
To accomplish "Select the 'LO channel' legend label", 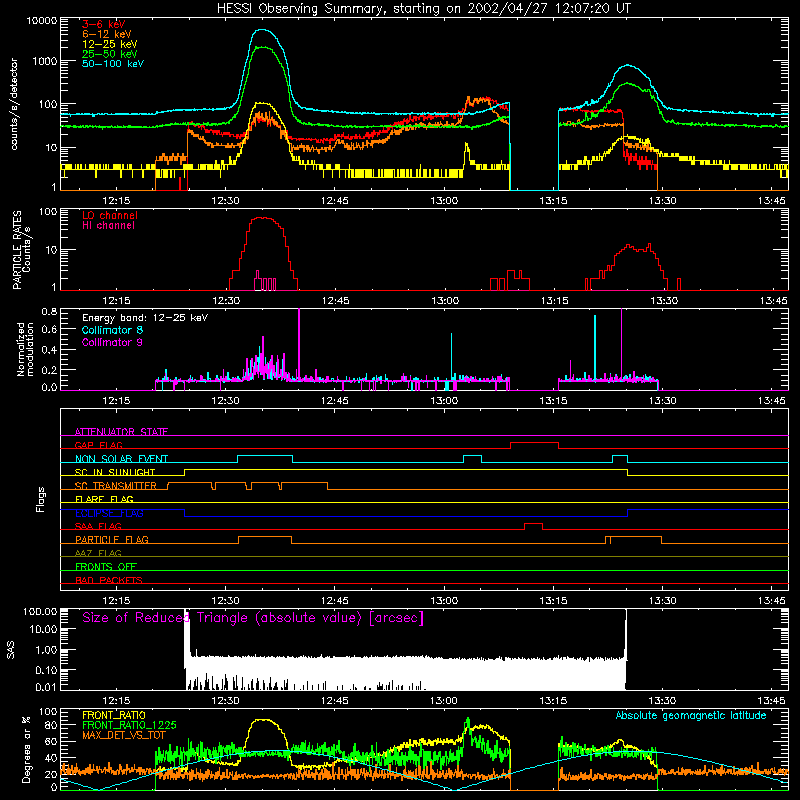I will tap(110, 215).
